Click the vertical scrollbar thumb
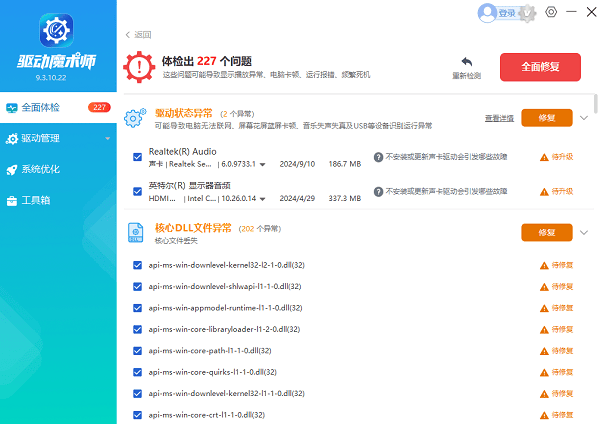This screenshot has height=424, width=600. click(x=595, y=104)
